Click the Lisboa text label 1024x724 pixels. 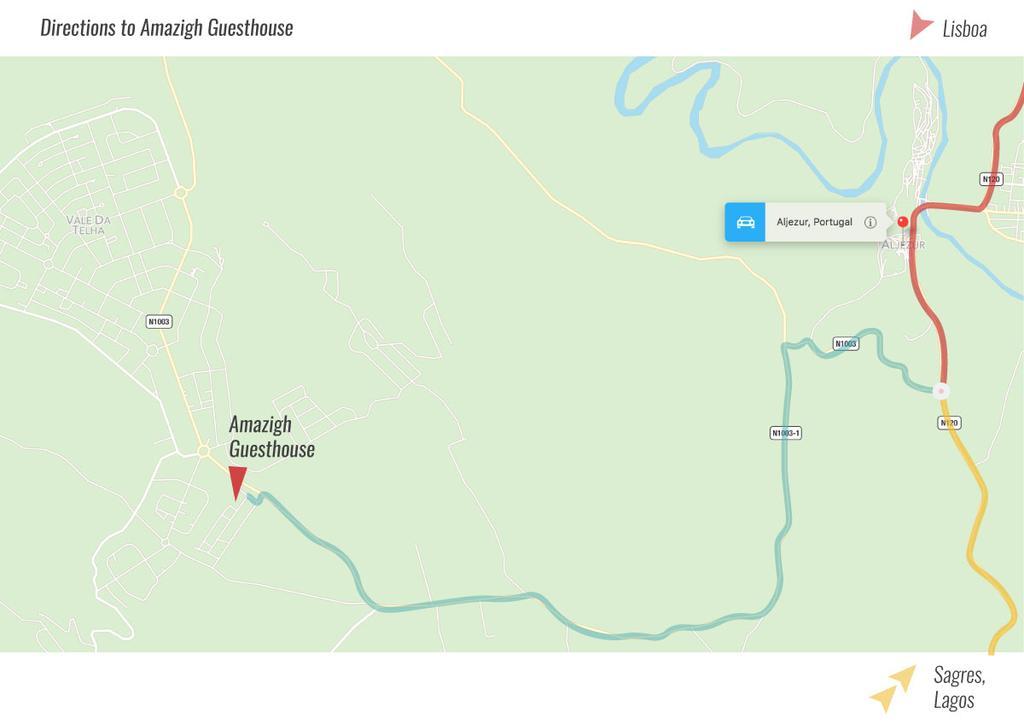pyautogui.click(x=965, y=29)
